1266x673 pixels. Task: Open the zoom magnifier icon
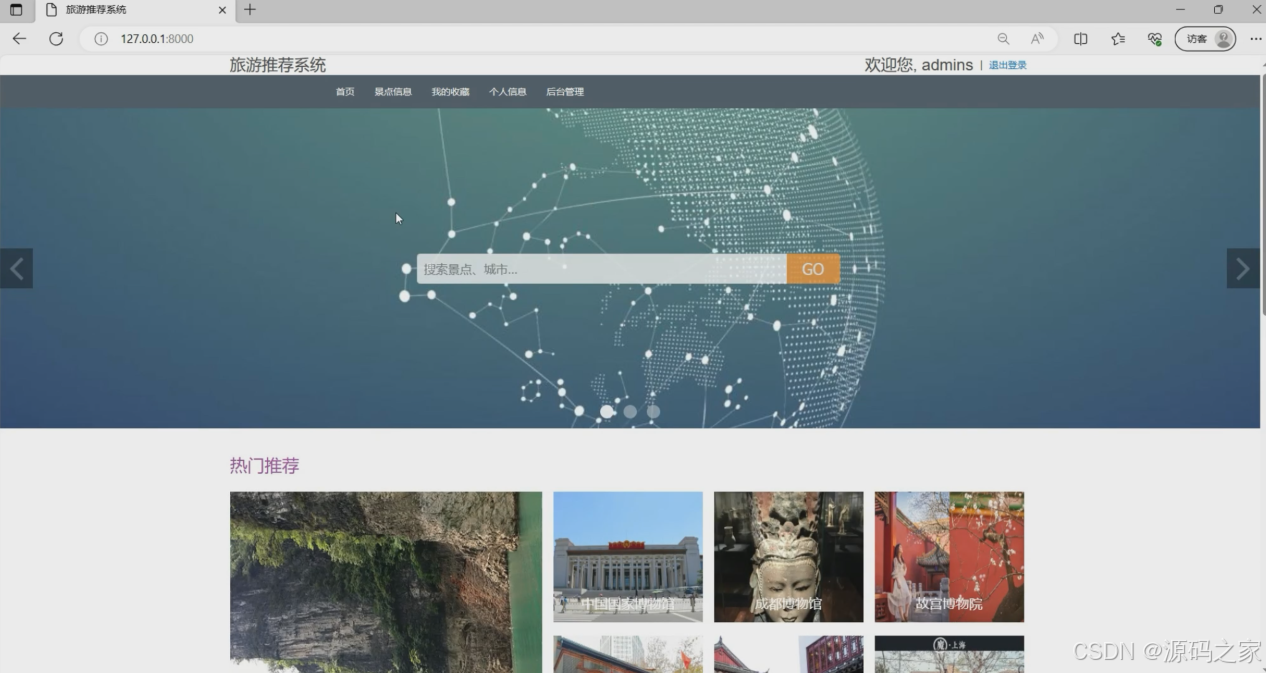1003,39
